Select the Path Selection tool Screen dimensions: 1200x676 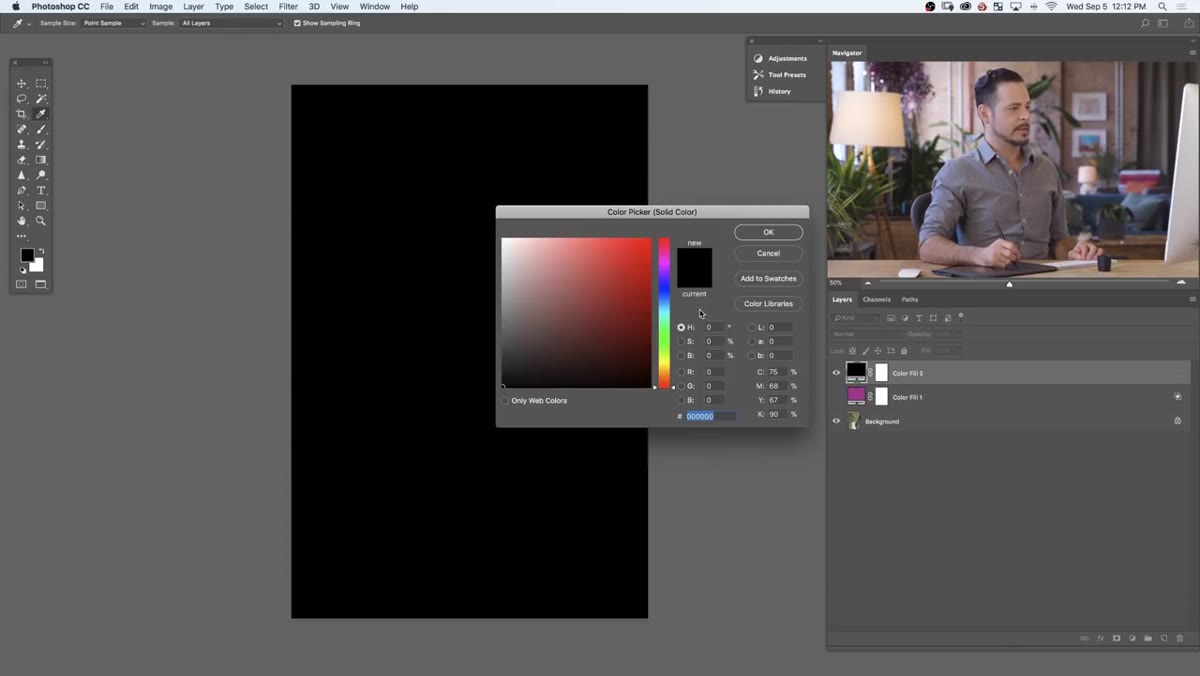point(21,206)
